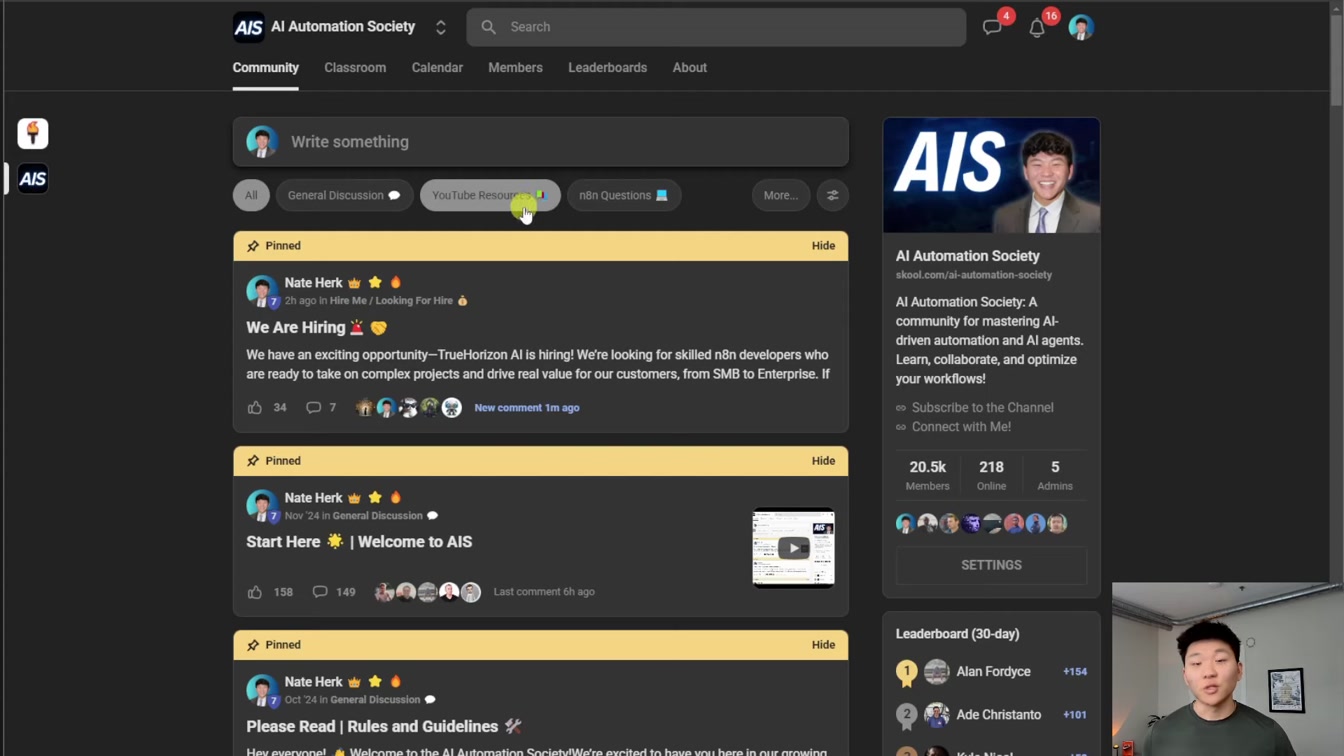The image size is (1344, 756).
Task: Select the AIS group icon in sidebar
Action: click(33, 179)
